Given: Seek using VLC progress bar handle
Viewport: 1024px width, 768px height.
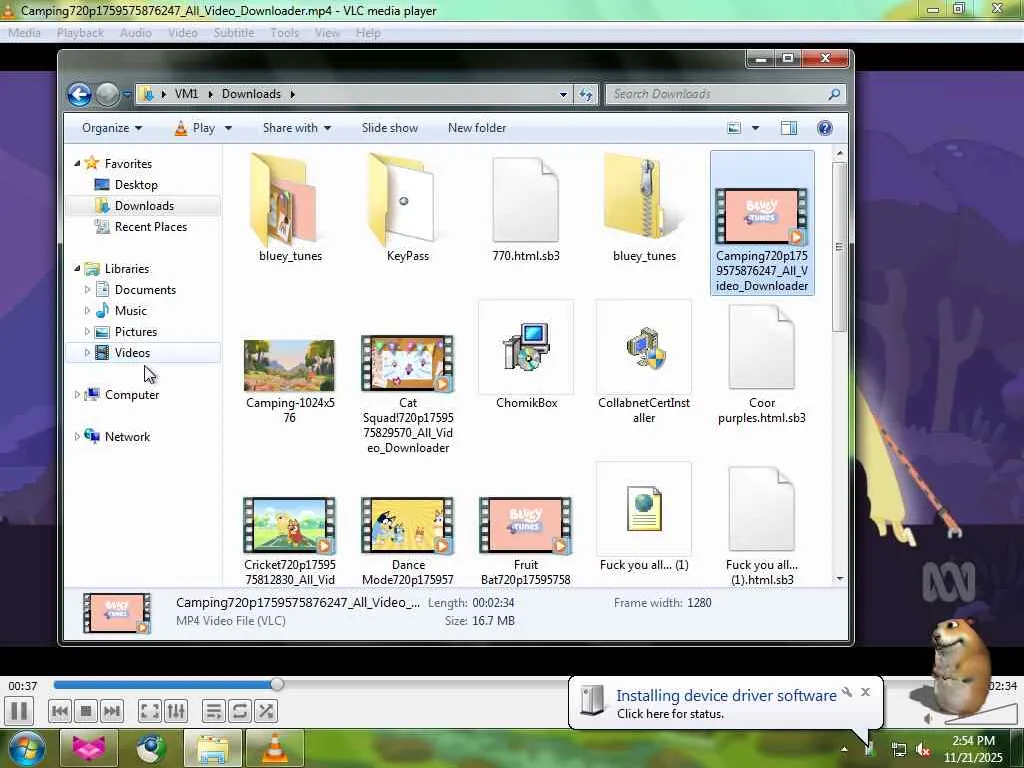Looking at the screenshot, I should [277, 684].
